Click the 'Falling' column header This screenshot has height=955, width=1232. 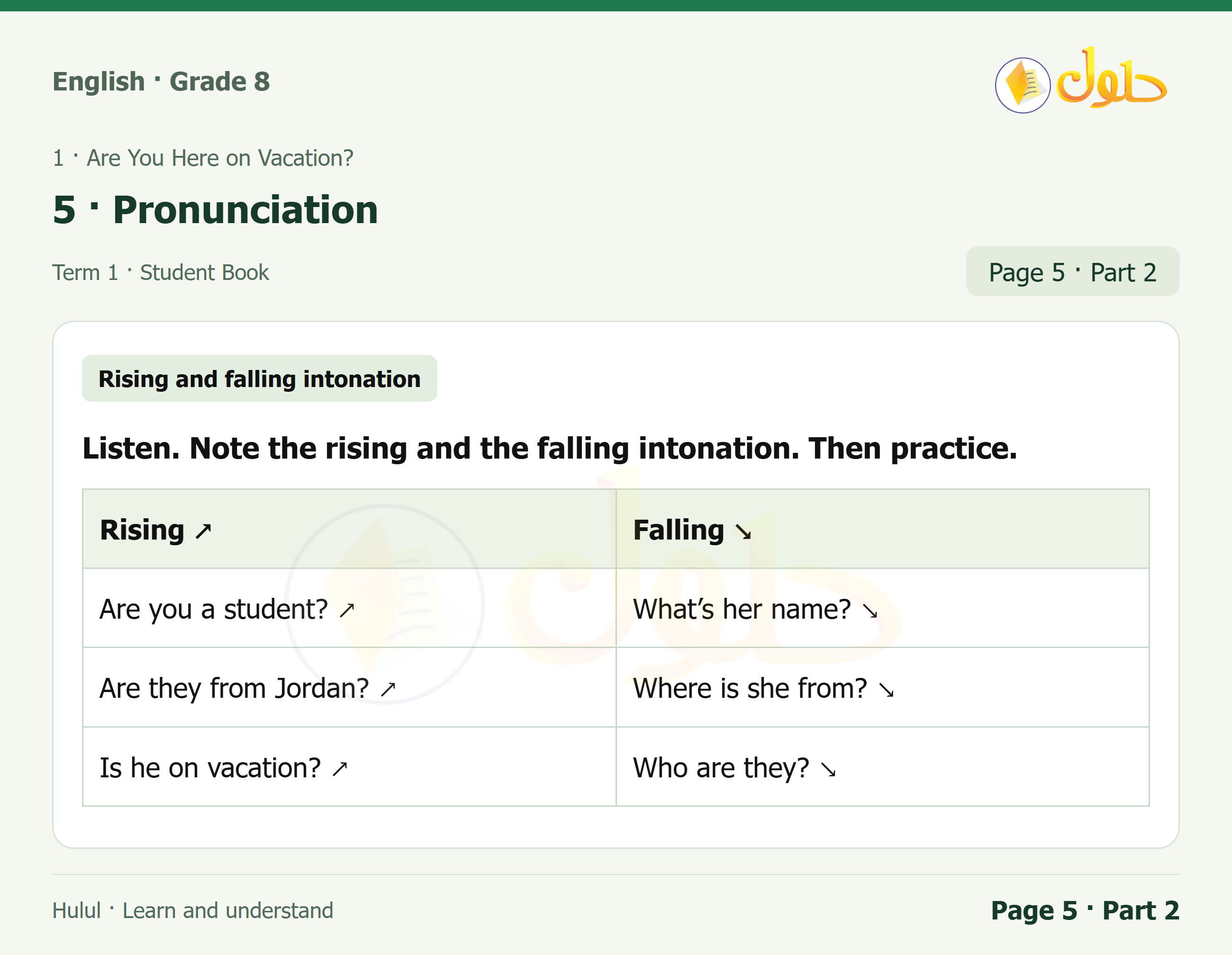[882, 529]
